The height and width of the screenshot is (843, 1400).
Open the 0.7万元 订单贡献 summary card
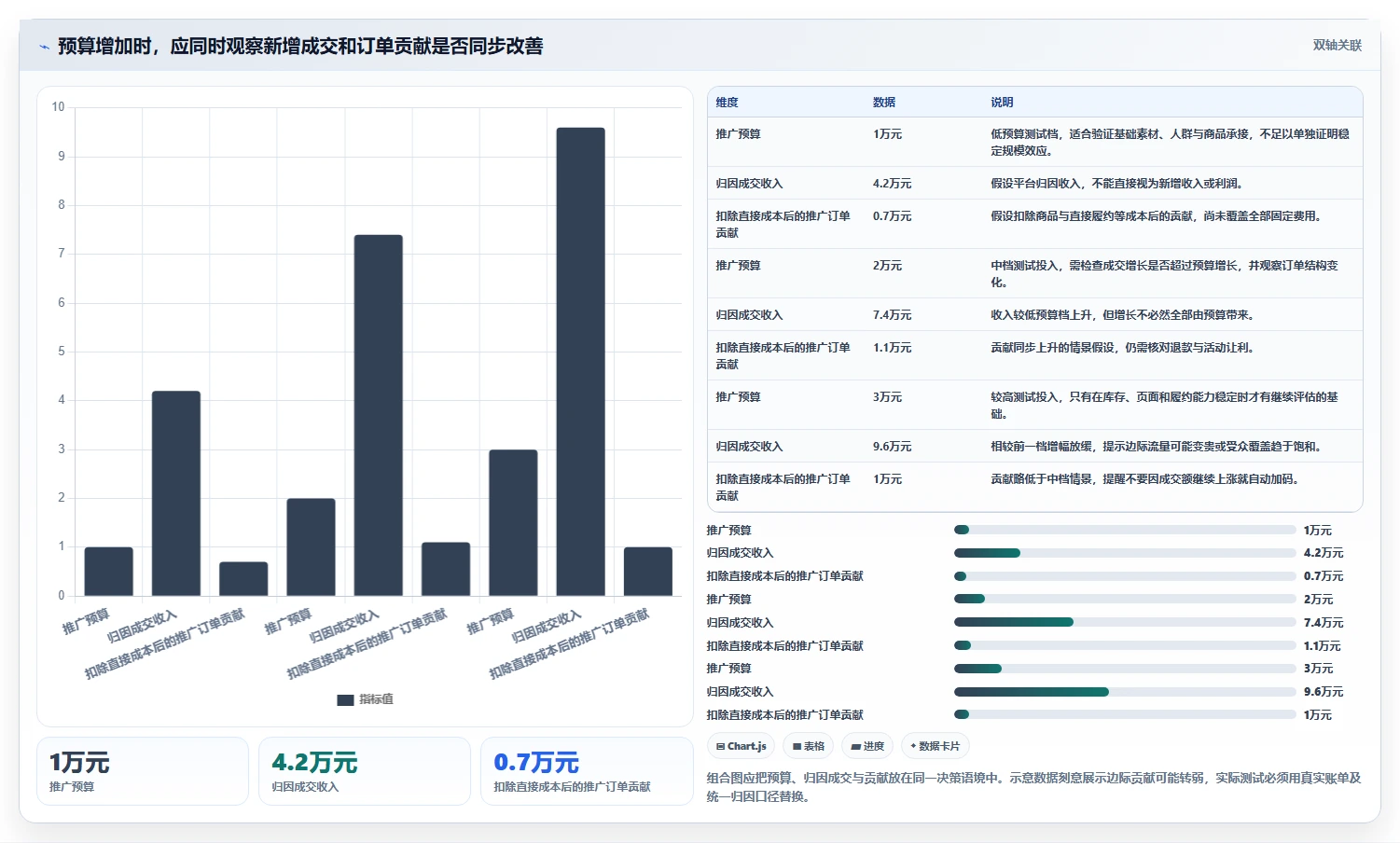[x=587, y=771]
